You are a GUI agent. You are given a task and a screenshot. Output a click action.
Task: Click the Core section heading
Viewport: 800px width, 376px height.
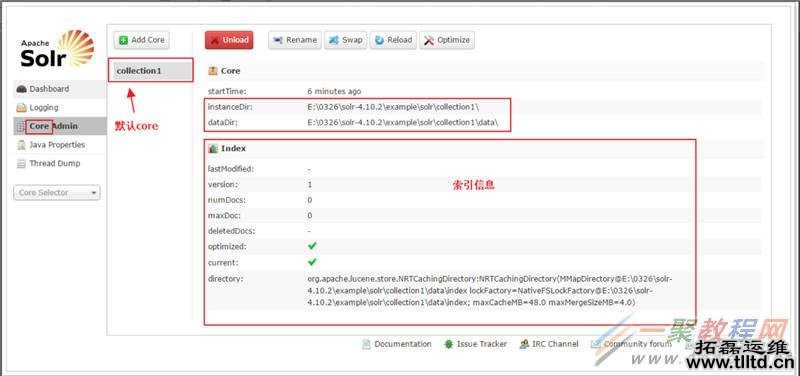point(231,71)
